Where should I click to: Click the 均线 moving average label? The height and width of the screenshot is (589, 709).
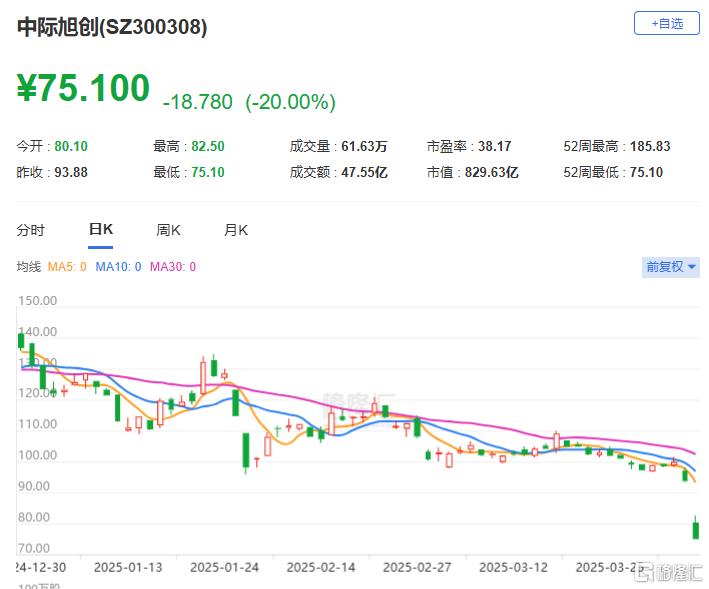coord(29,267)
